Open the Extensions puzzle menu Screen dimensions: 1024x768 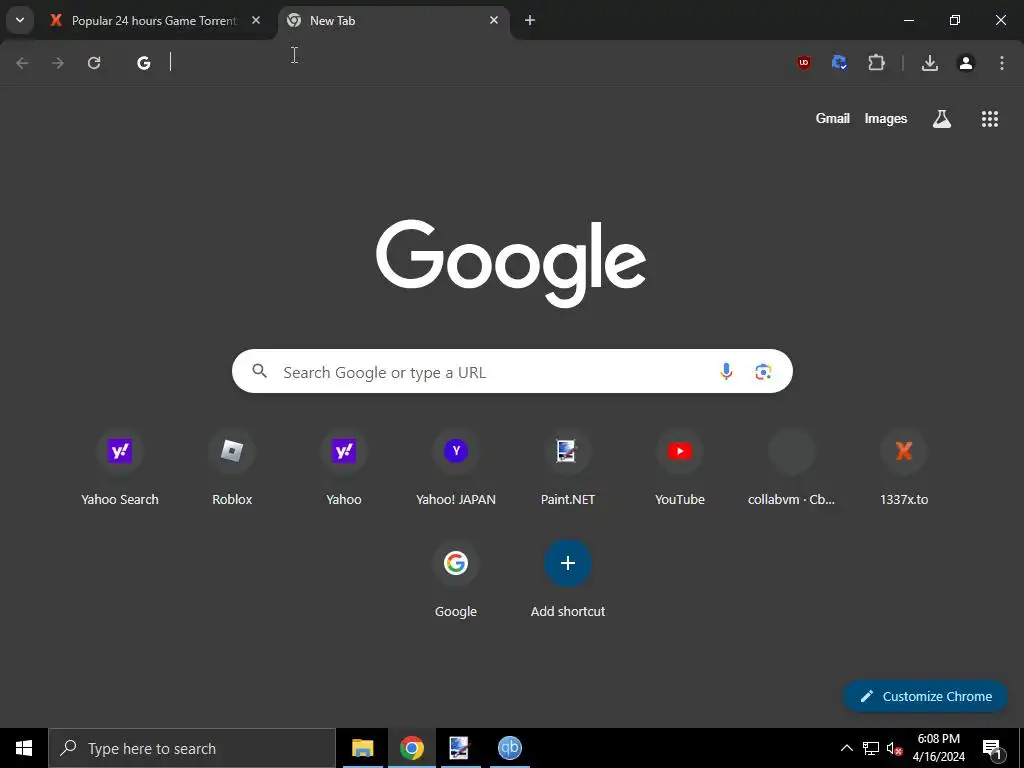(876, 63)
